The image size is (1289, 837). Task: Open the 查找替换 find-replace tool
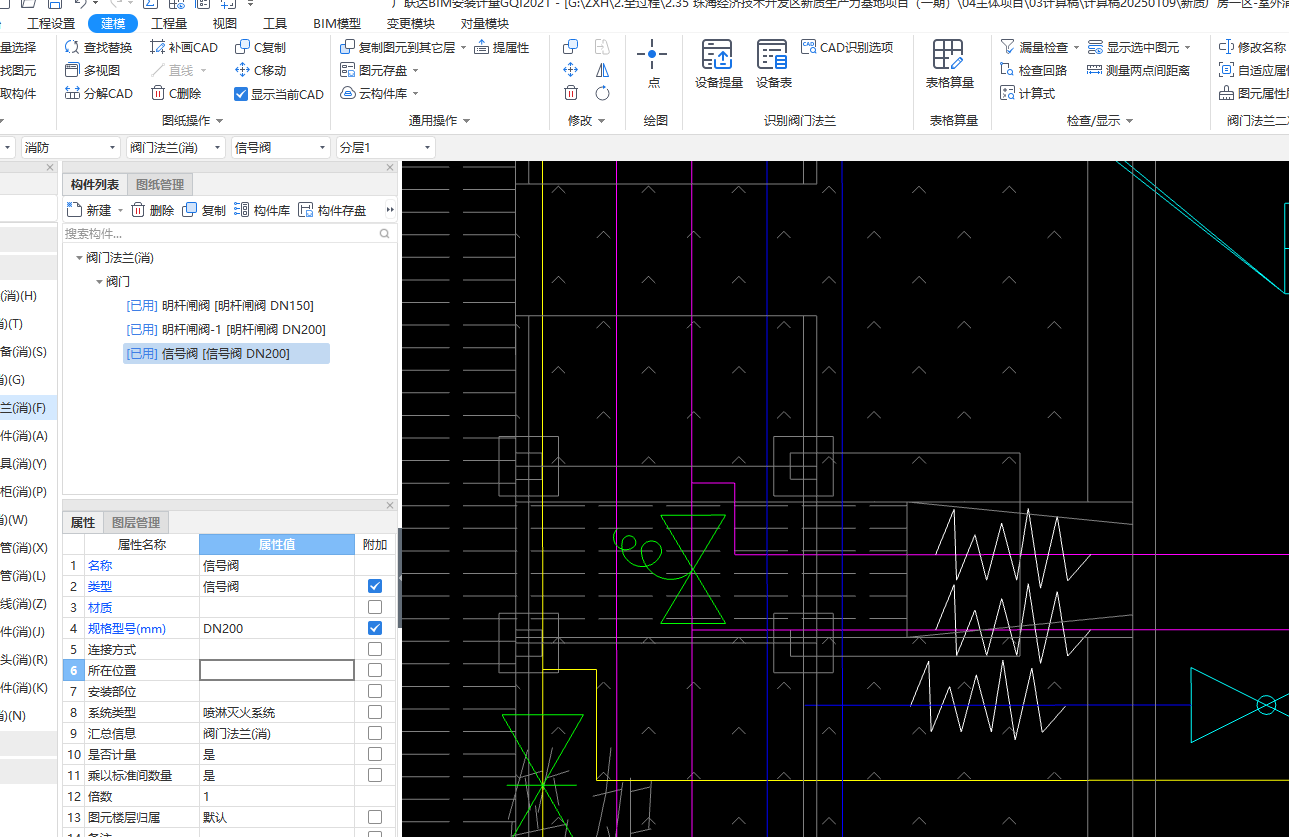pos(98,47)
